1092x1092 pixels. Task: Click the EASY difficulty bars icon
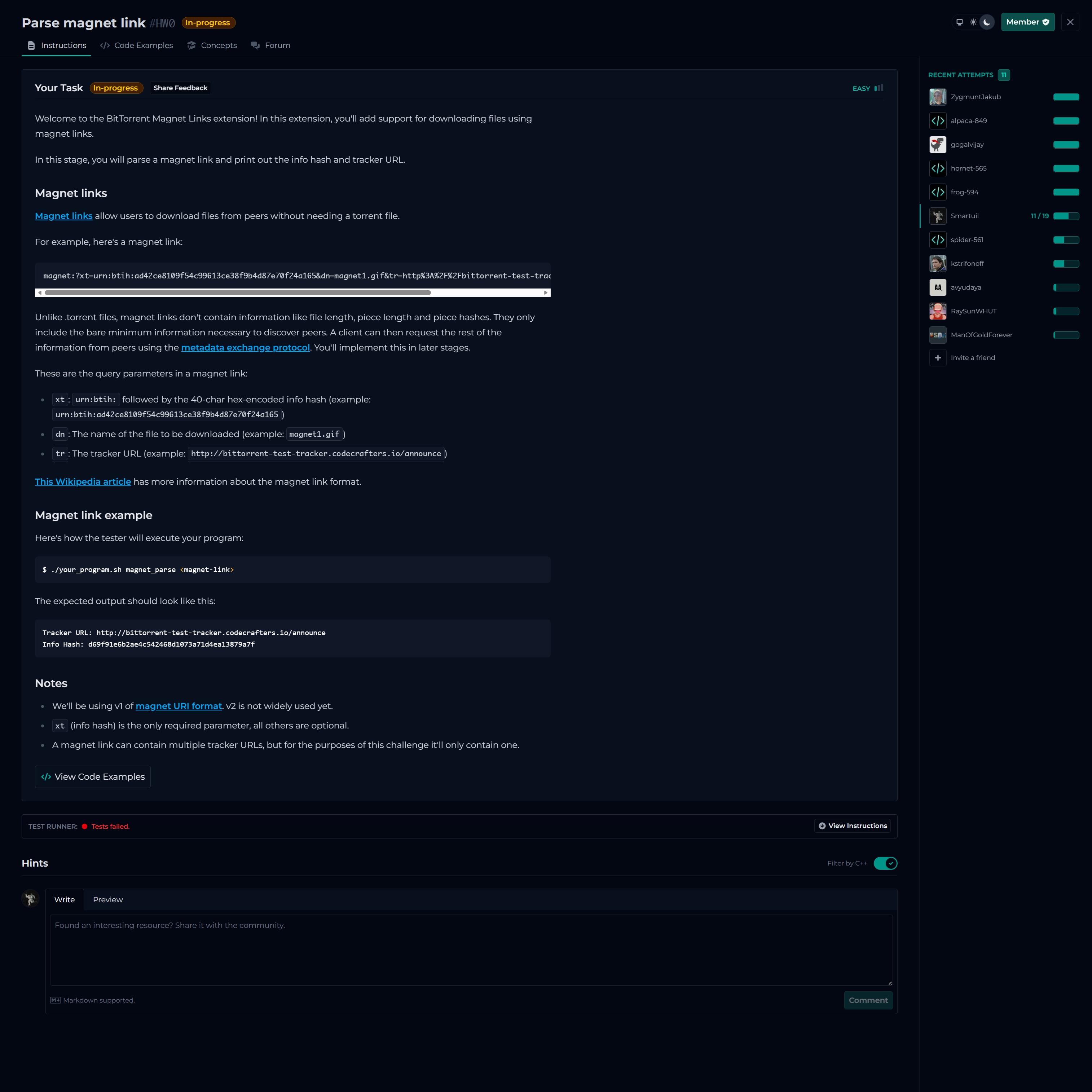pyautogui.click(x=879, y=88)
